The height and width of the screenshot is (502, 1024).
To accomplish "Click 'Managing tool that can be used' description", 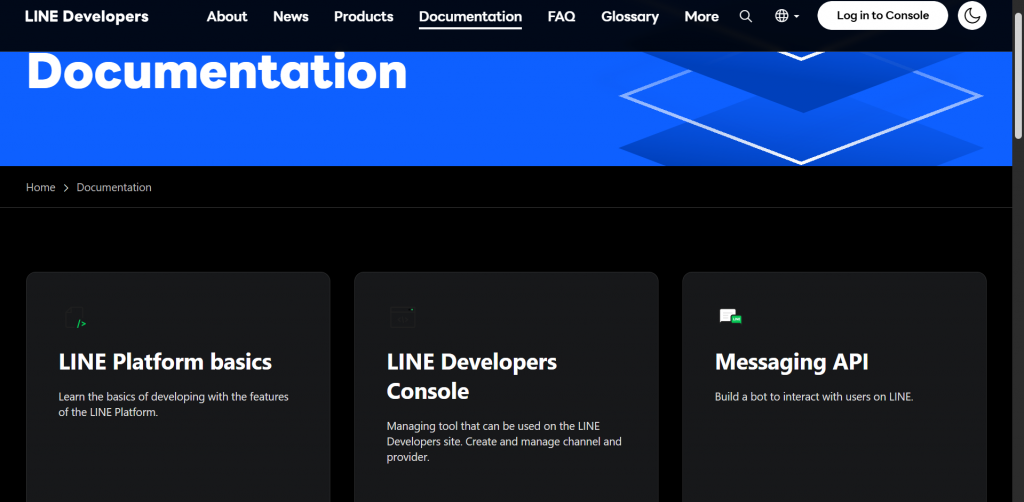I will [504, 441].
